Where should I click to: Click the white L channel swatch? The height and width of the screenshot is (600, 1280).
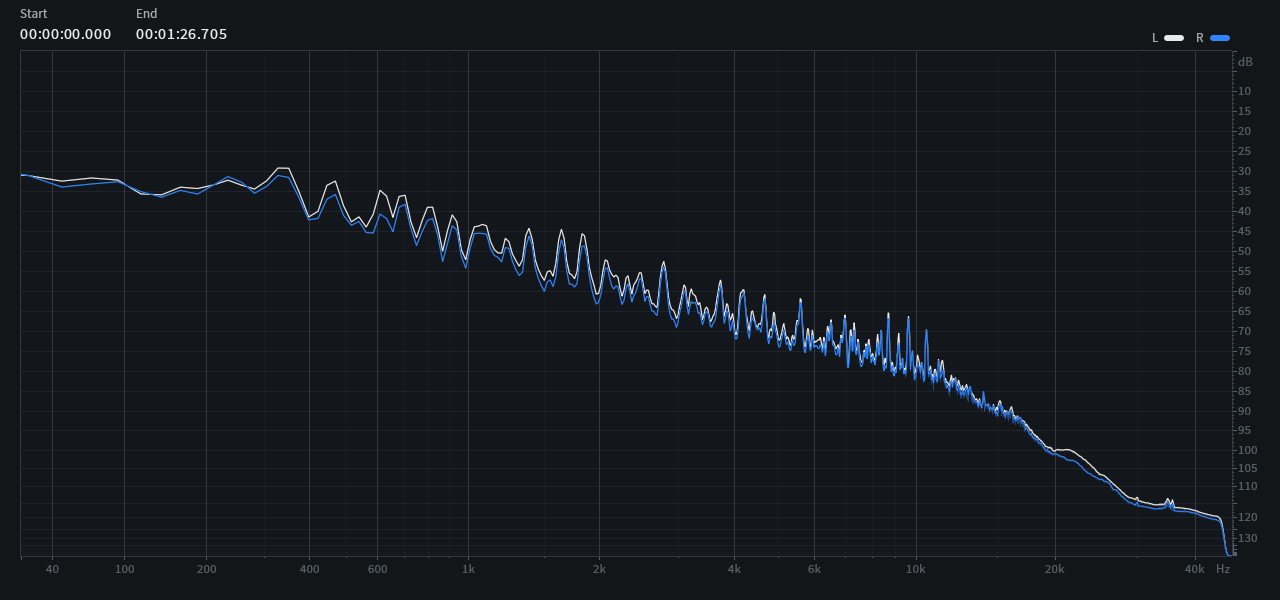tap(1174, 38)
